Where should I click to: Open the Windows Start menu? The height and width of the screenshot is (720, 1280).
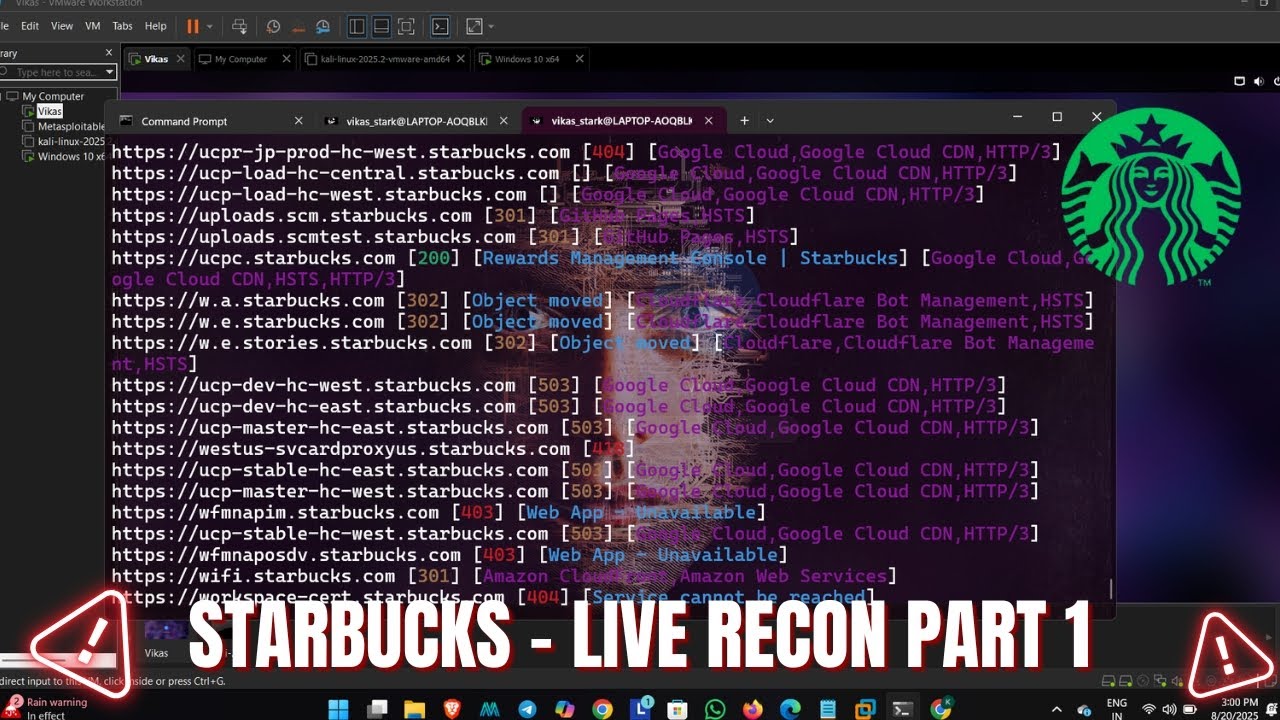tap(339, 709)
